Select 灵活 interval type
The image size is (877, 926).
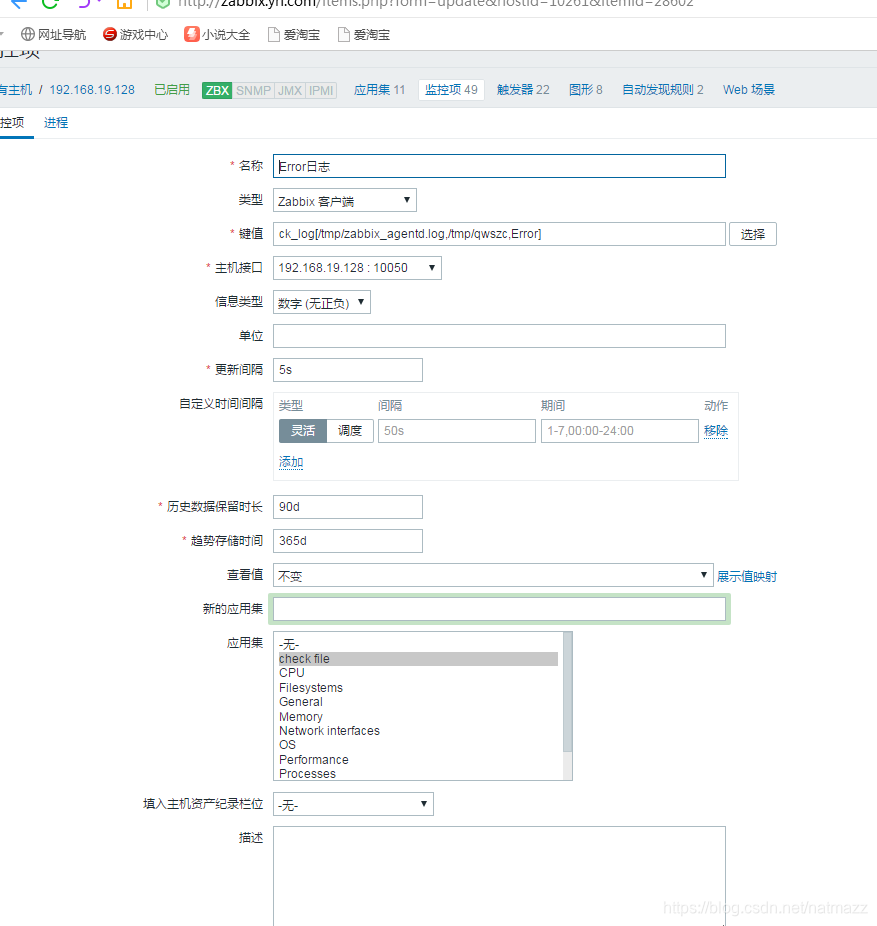coord(302,431)
